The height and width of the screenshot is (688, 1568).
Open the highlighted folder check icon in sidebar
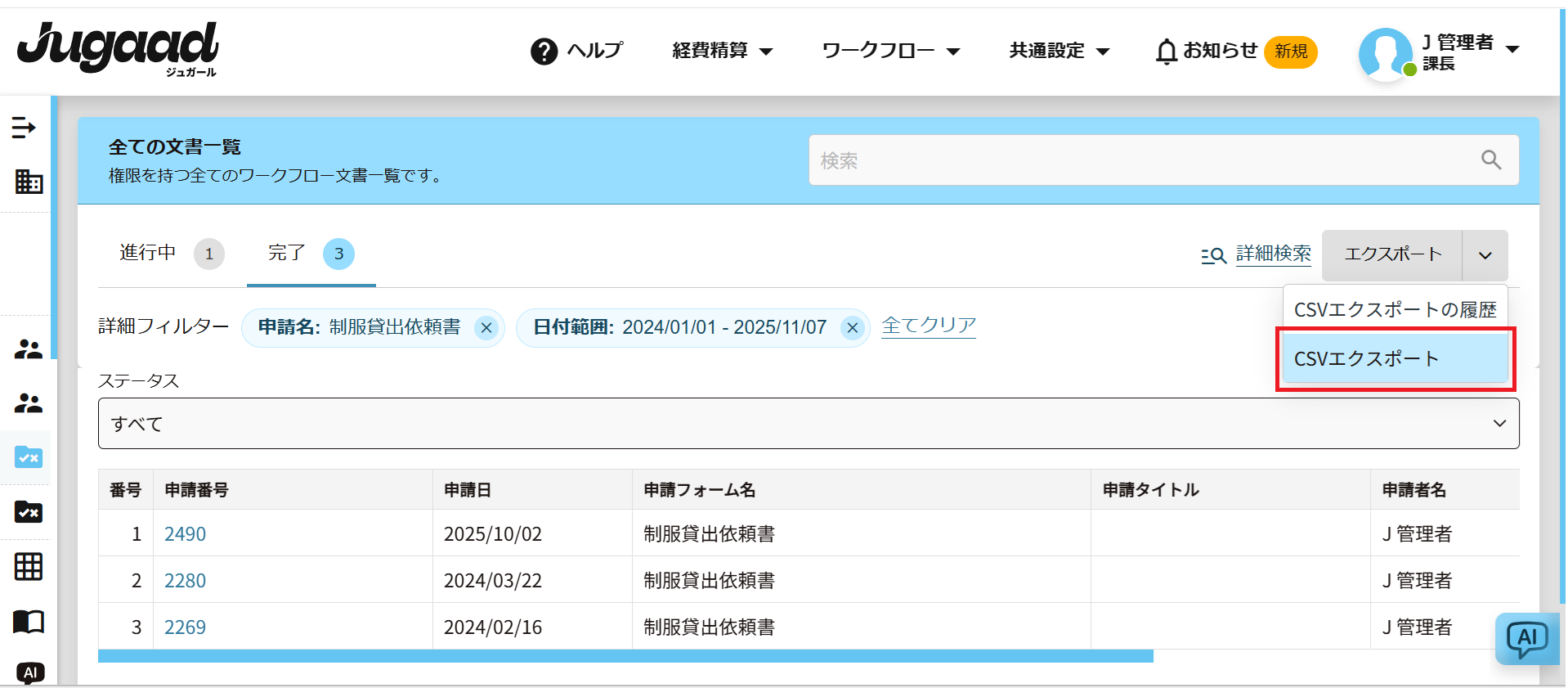[29, 457]
